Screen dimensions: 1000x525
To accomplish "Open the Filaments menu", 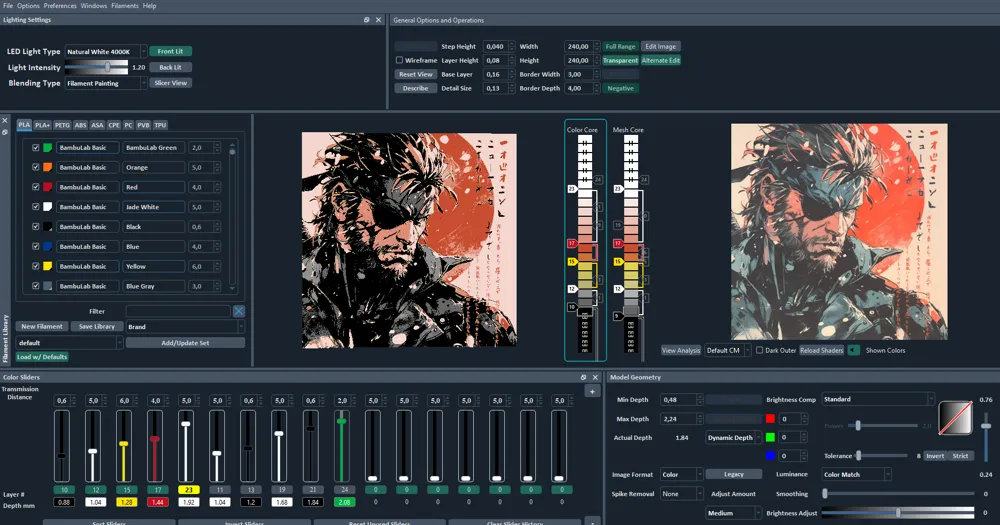I will pyautogui.click(x=124, y=6).
